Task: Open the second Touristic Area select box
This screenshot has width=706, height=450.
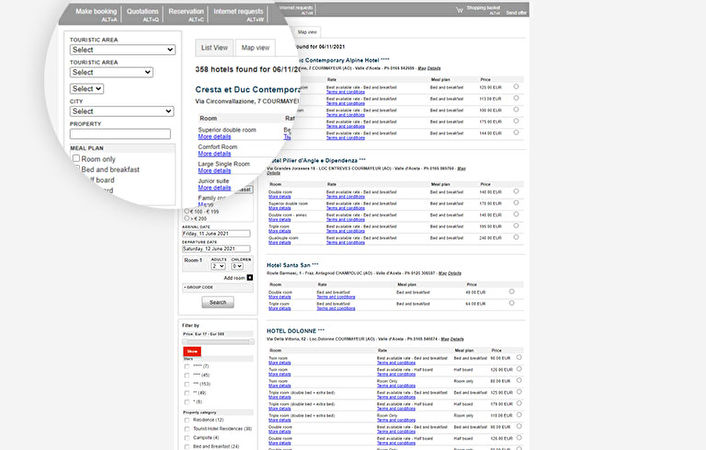Action: click(111, 72)
